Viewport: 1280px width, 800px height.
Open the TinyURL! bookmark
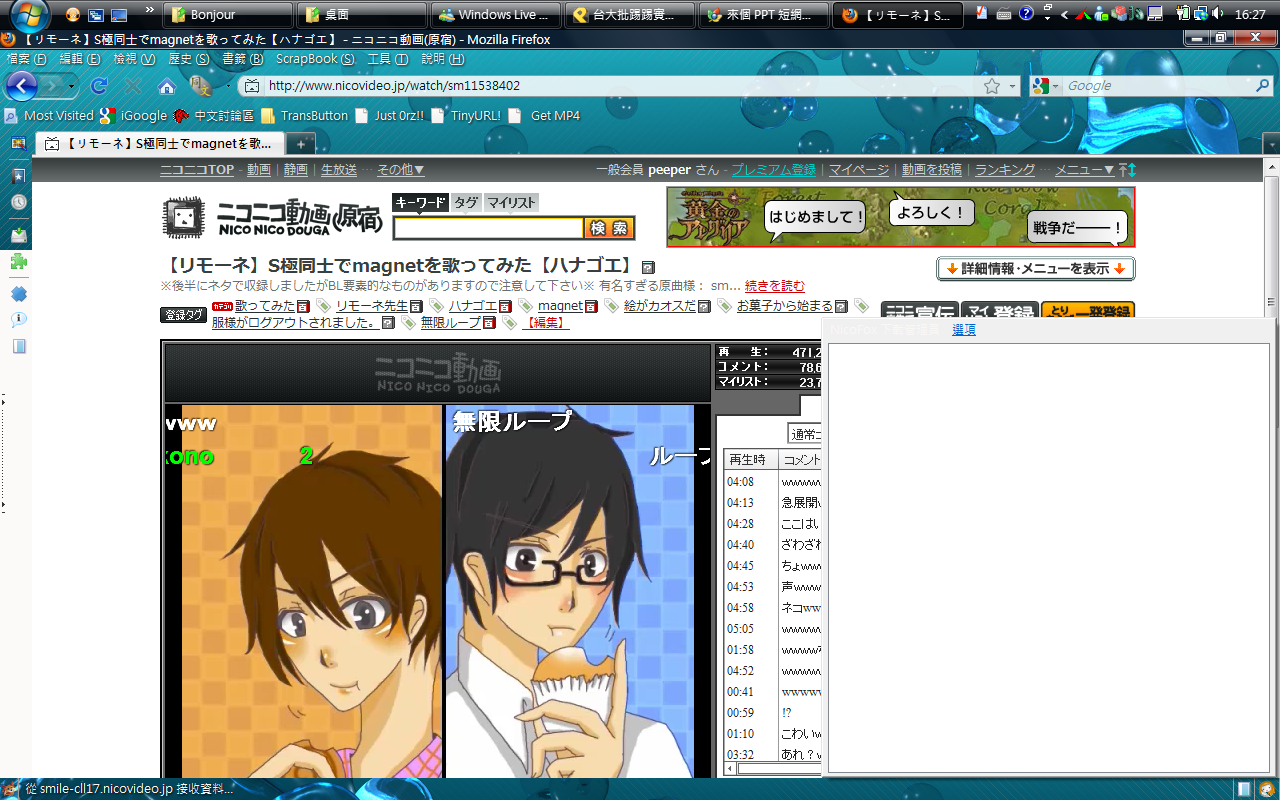click(x=466, y=116)
